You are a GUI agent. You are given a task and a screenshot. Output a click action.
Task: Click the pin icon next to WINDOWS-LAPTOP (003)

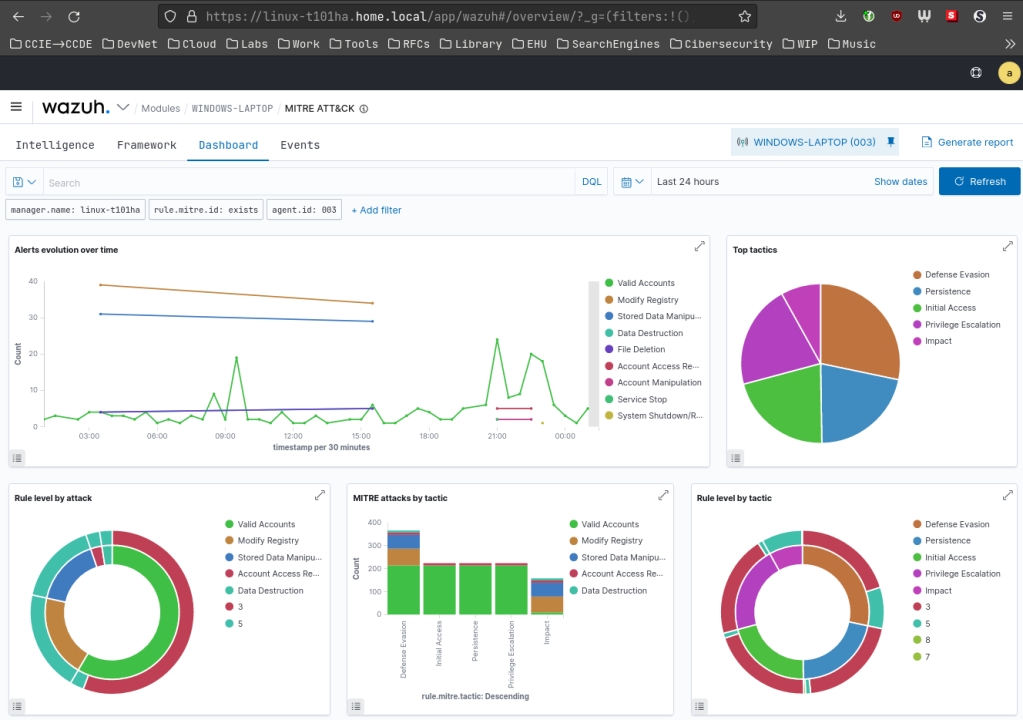[890, 142]
